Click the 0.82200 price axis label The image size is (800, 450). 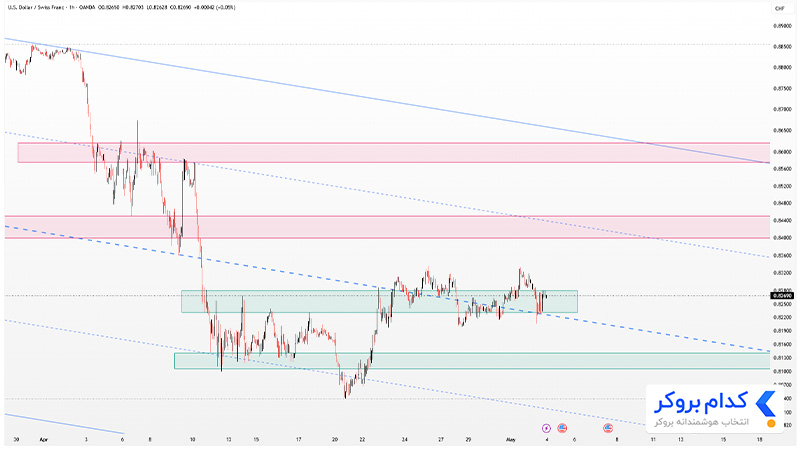click(782, 317)
